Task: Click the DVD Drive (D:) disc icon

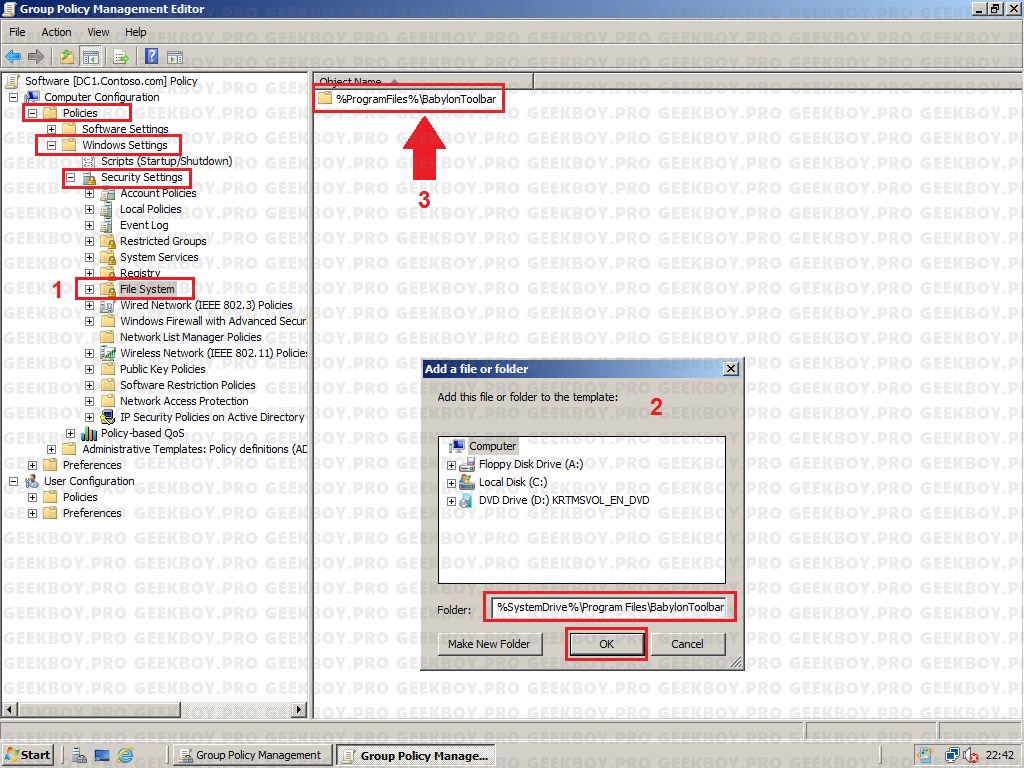Action: pos(466,500)
